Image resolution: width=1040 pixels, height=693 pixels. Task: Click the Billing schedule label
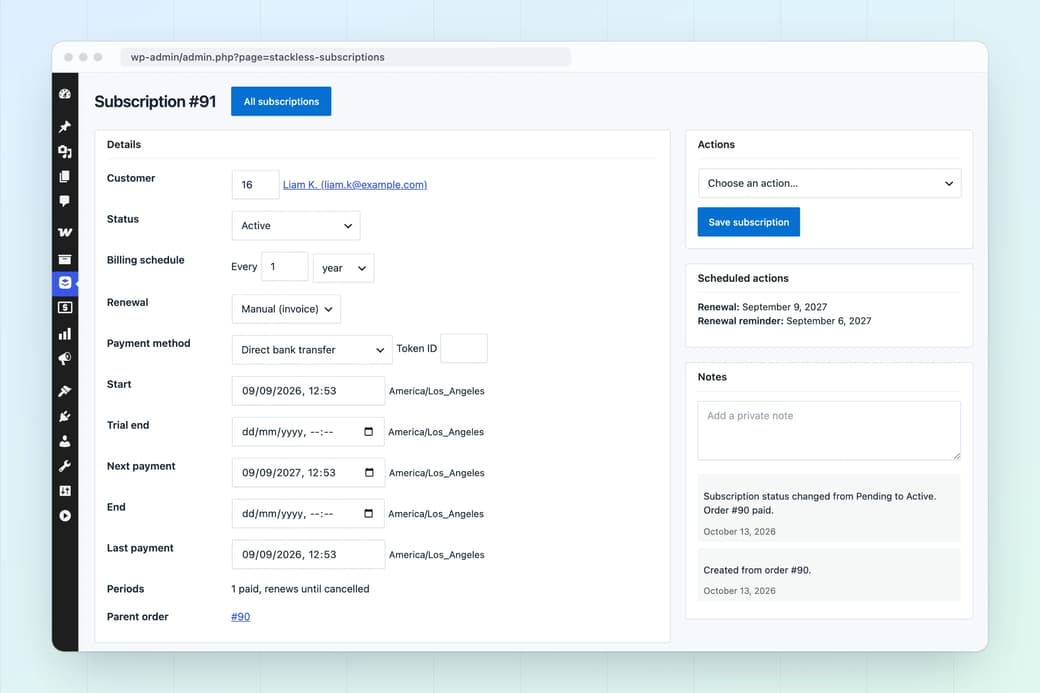[146, 260]
